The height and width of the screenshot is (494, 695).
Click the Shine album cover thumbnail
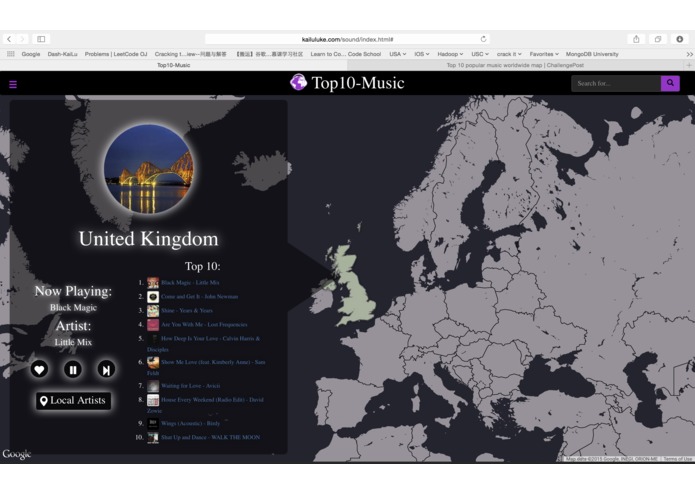pyautogui.click(x=153, y=311)
